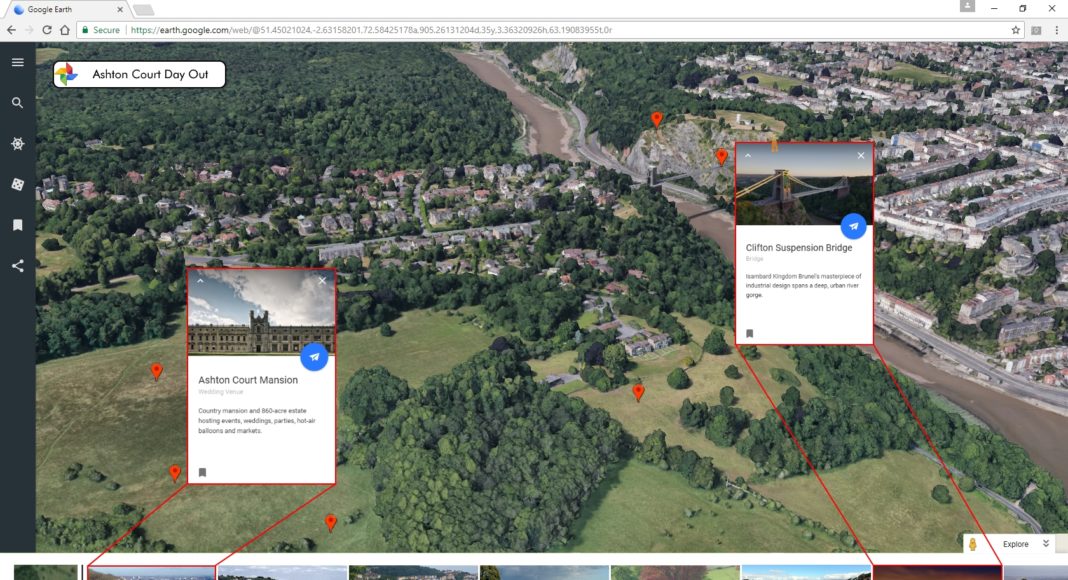Expand the Explore panel chevron
The height and width of the screenshot is (580, 1068).
coord(1046,544)
